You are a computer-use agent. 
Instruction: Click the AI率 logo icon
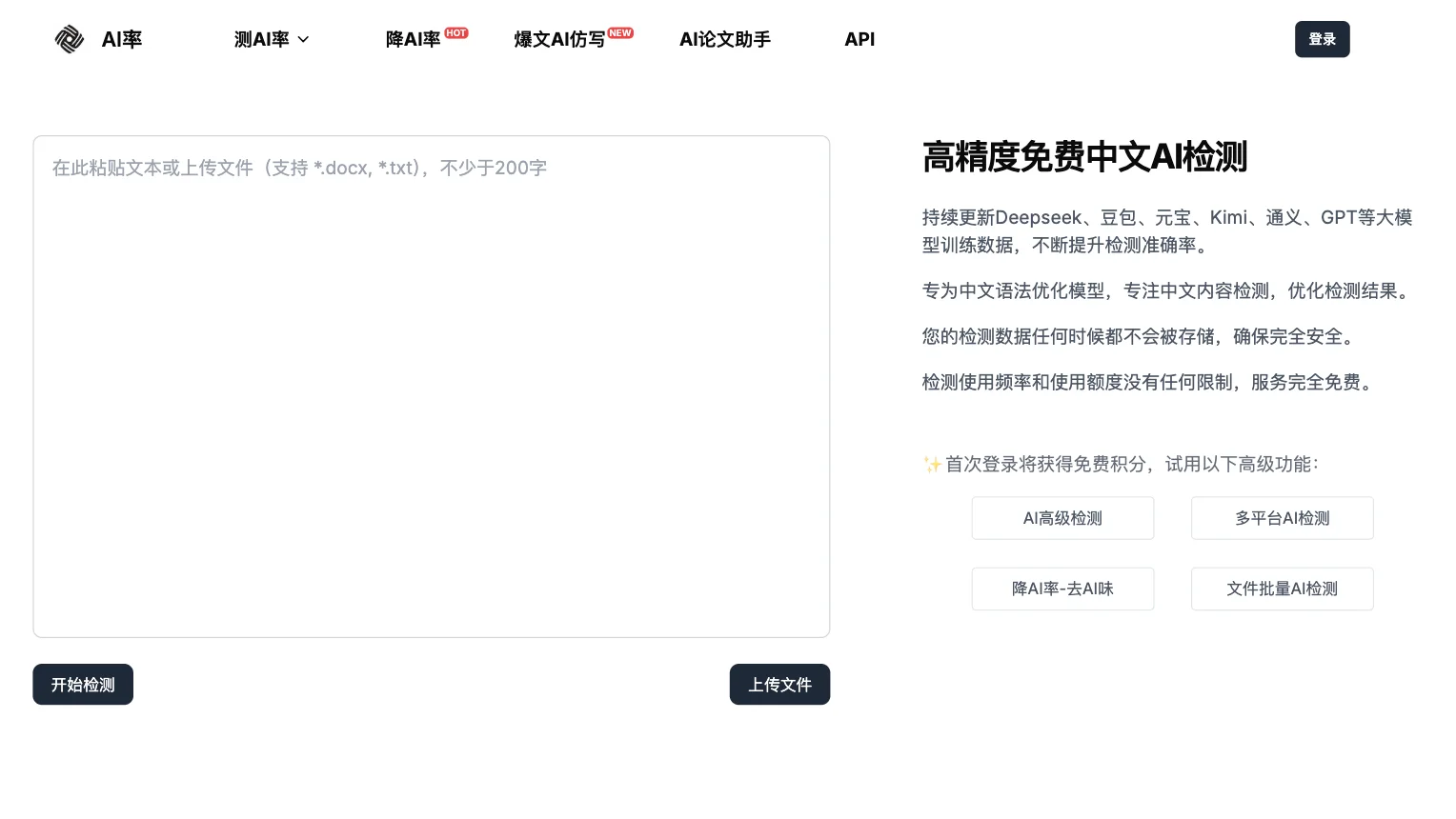pyautogui.click(x=70, y=39)
